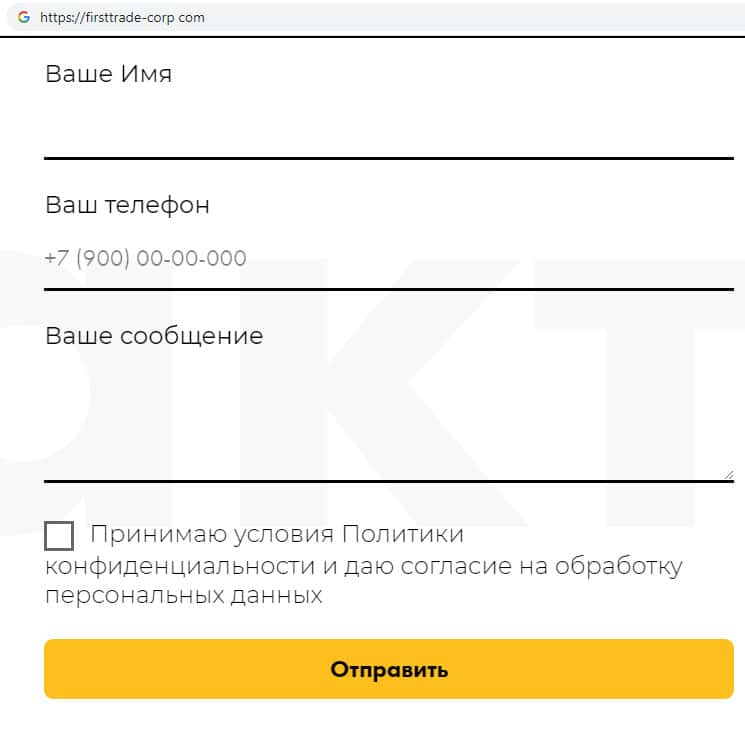Click the bottom border of the message textarea
The image size is (745, 735).
coord(388,481)
